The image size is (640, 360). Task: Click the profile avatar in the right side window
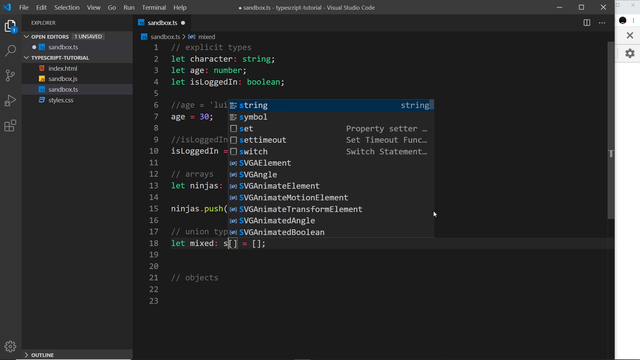tap(623, 20)
